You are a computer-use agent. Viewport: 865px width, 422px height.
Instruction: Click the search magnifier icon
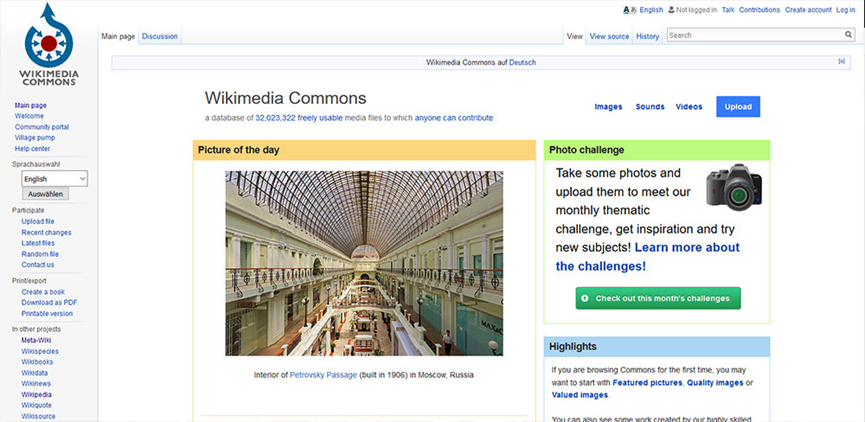tap(848, 35)
